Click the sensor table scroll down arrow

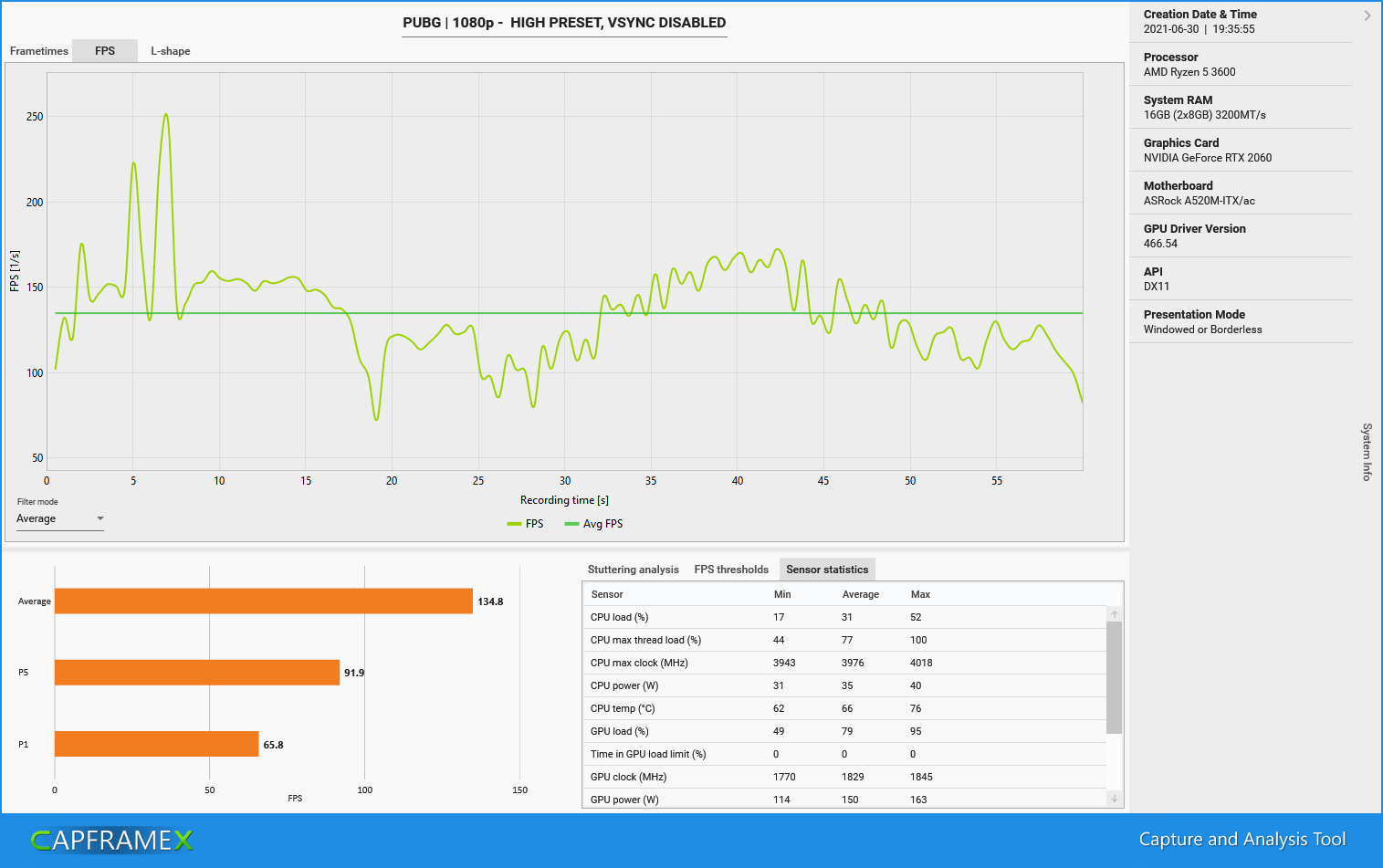tap(1115, 799)
